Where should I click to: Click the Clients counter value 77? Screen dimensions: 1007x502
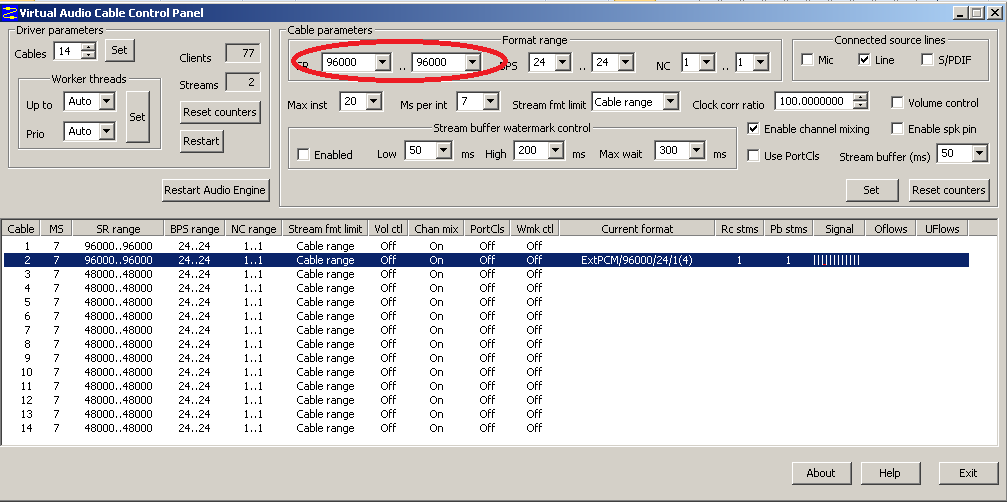[x=243, y=53]
